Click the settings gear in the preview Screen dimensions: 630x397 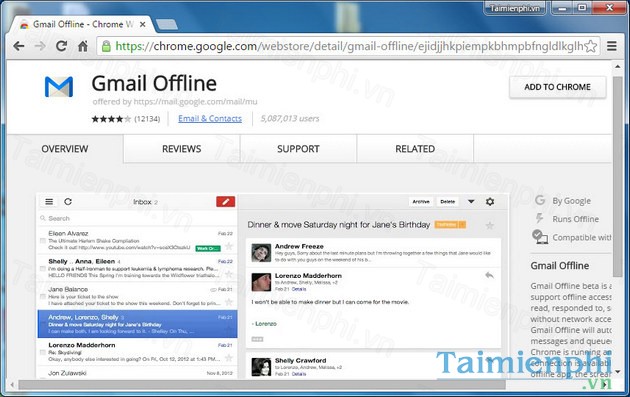(490, 202)
